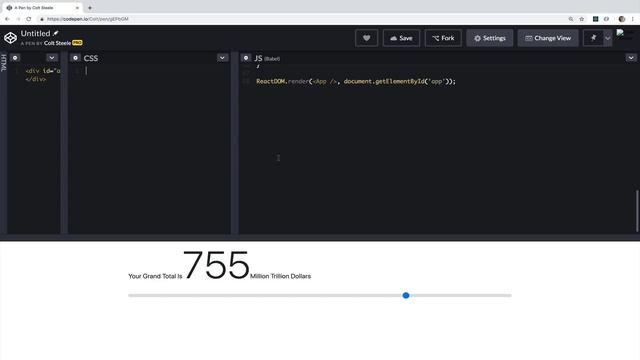Open CSS editor settings gear
Image resolution: width=640 pixels, height=360 pixels.
pos(76,58)
